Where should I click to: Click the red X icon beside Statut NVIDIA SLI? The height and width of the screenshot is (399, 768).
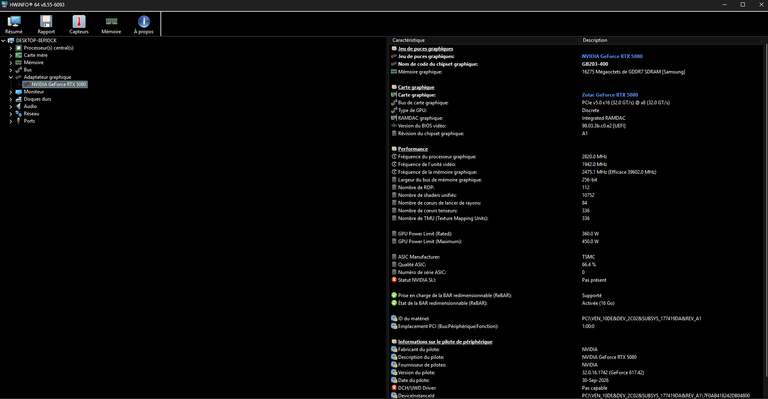tap(394, 280)
